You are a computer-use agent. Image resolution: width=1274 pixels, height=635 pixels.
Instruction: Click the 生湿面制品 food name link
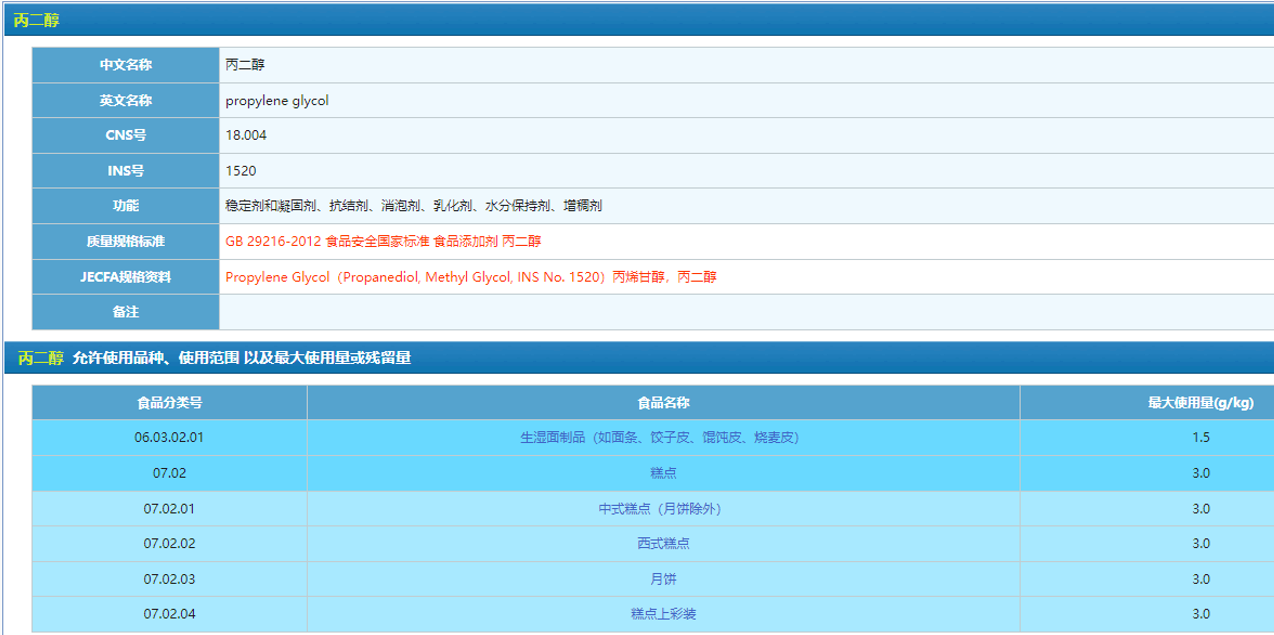tap(663, 437)
